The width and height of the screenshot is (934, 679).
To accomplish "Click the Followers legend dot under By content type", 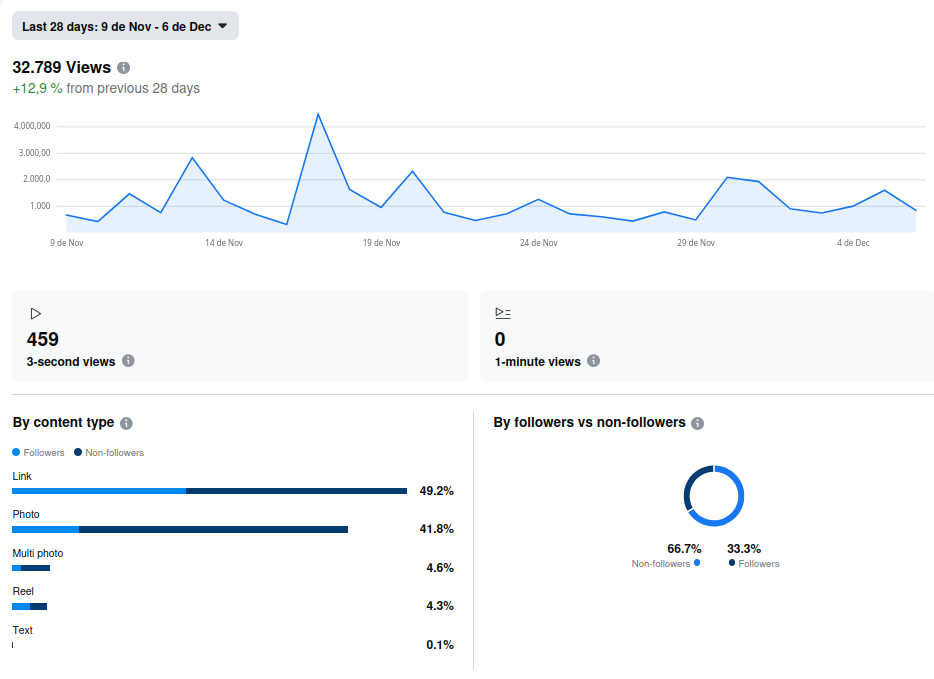I will pyautogui.click(x=16, y=452).
